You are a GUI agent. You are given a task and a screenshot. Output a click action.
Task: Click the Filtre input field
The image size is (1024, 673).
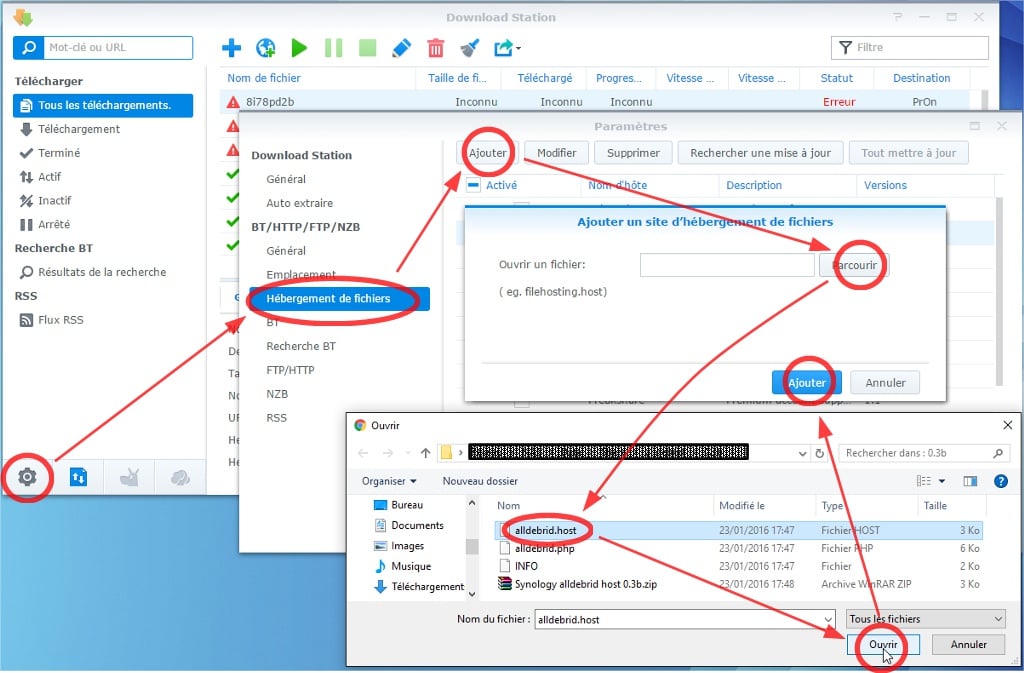[910, 48]
